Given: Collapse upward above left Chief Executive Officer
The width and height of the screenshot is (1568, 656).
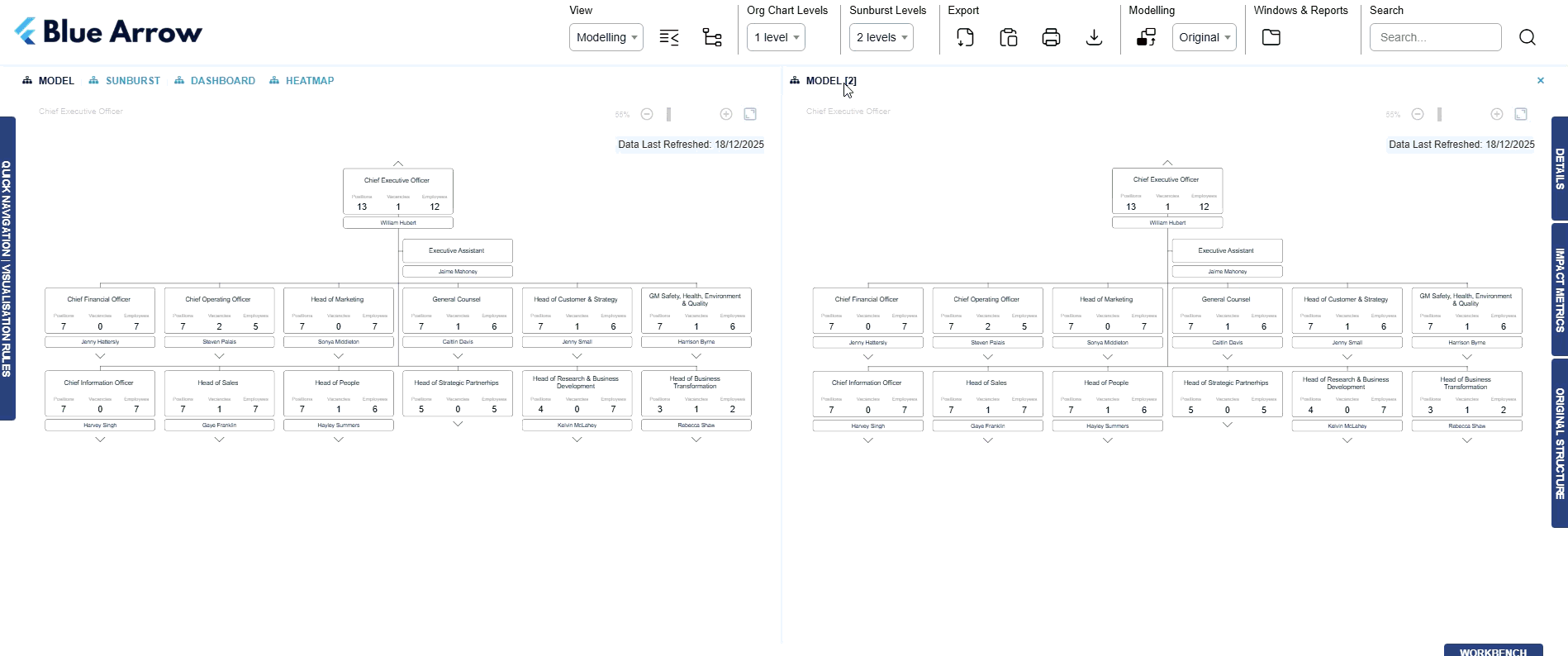Looking at the screenshot, I should point(398,164).
